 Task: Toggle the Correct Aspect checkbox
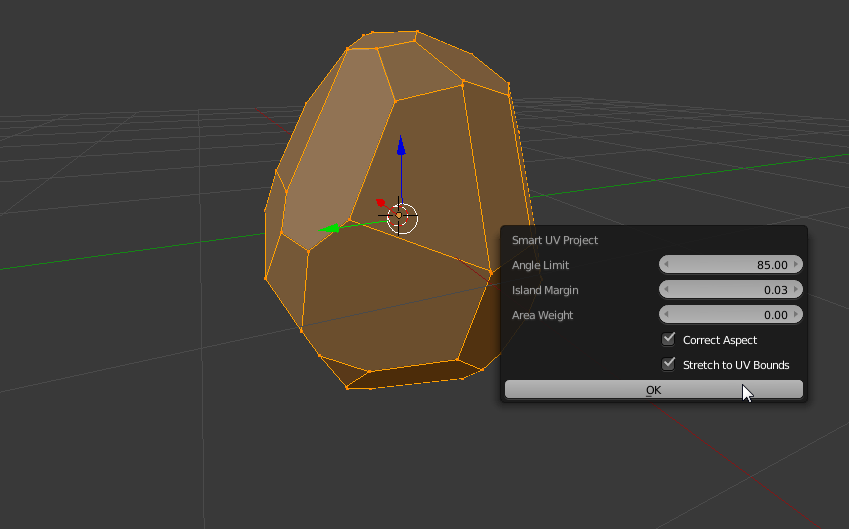pos(669,340)
